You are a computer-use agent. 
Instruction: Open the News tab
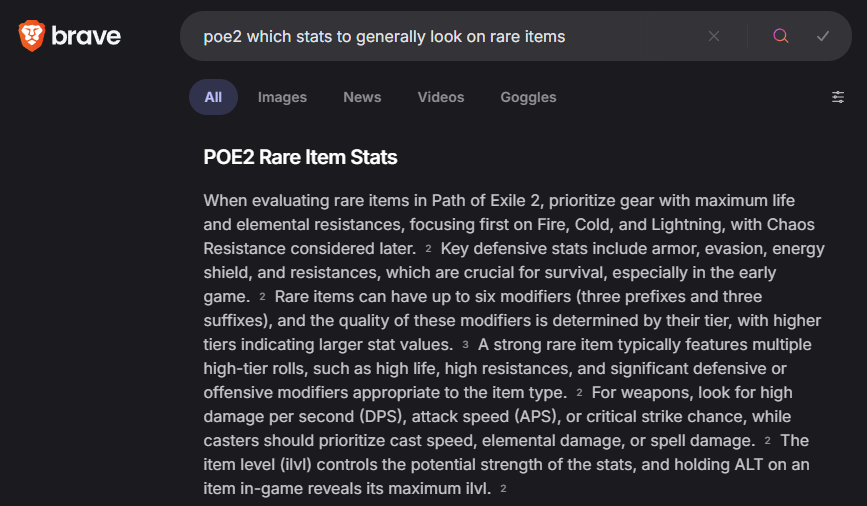click(362, 97)
